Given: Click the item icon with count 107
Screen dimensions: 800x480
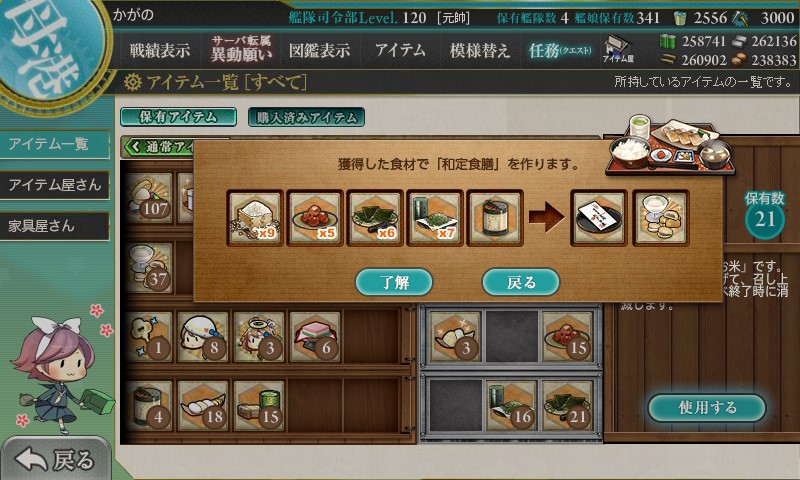Looking at the screenshot, I should [149, 198].
